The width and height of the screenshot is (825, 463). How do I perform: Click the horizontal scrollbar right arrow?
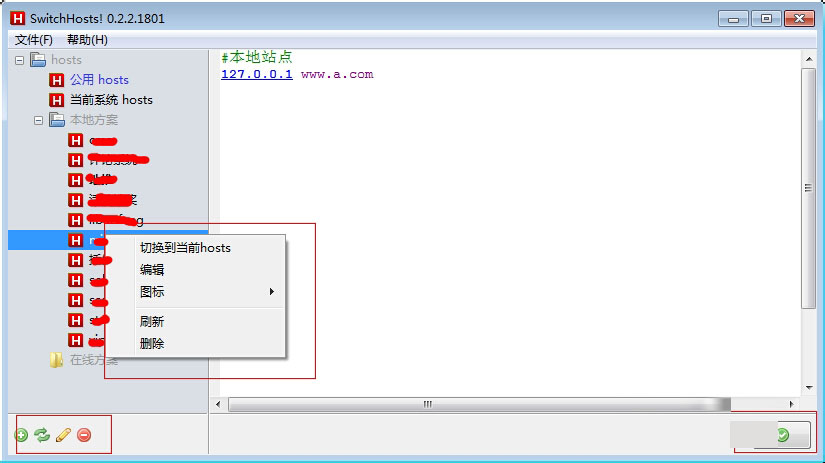(x=791, y=404)
